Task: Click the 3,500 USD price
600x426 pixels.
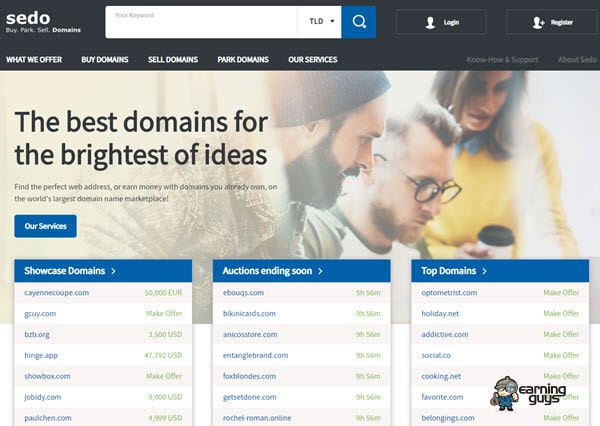Action: click(165, 335)
